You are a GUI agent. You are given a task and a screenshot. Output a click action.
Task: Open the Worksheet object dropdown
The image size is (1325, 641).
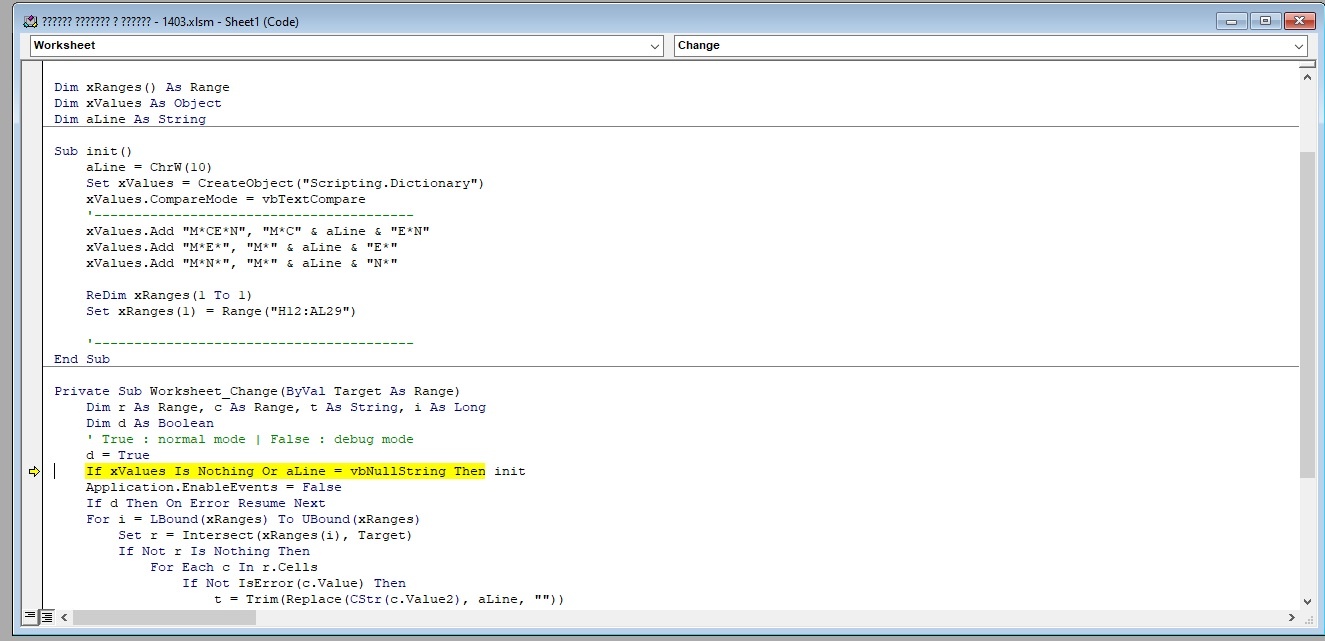tap(346, 46)
